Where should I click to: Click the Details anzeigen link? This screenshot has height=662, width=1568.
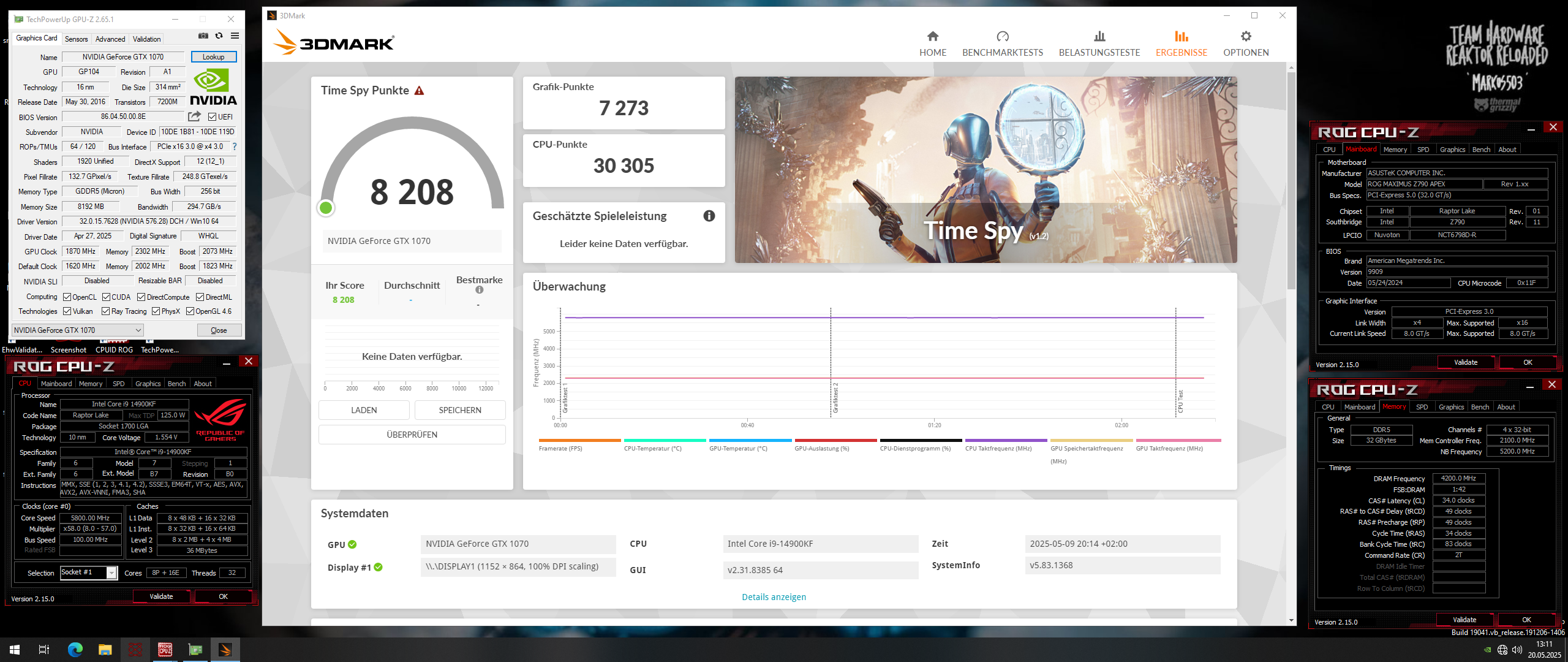pos(774,597)
